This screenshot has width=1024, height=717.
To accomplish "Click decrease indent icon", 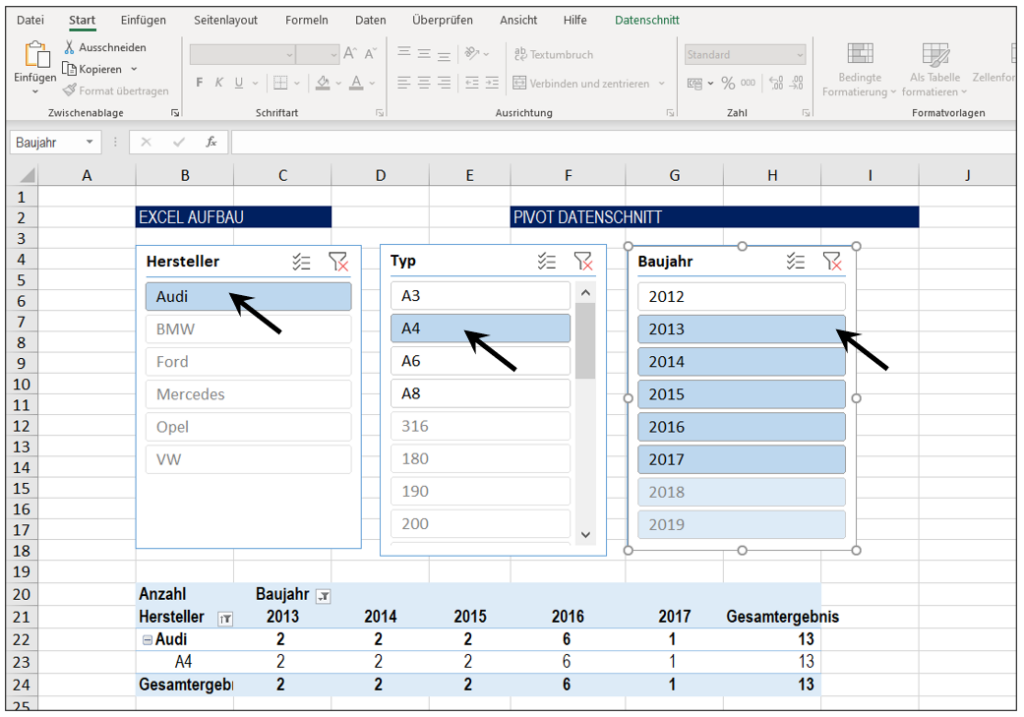I will (472, 83).
